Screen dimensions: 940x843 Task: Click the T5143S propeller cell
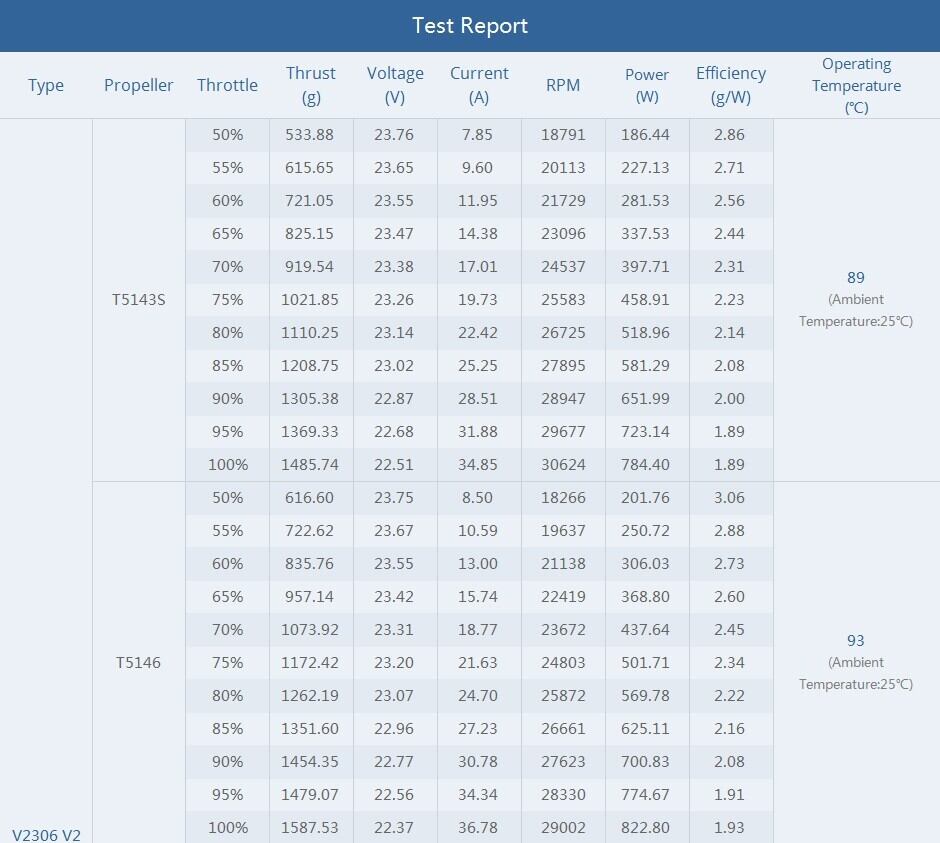[138, 299]
